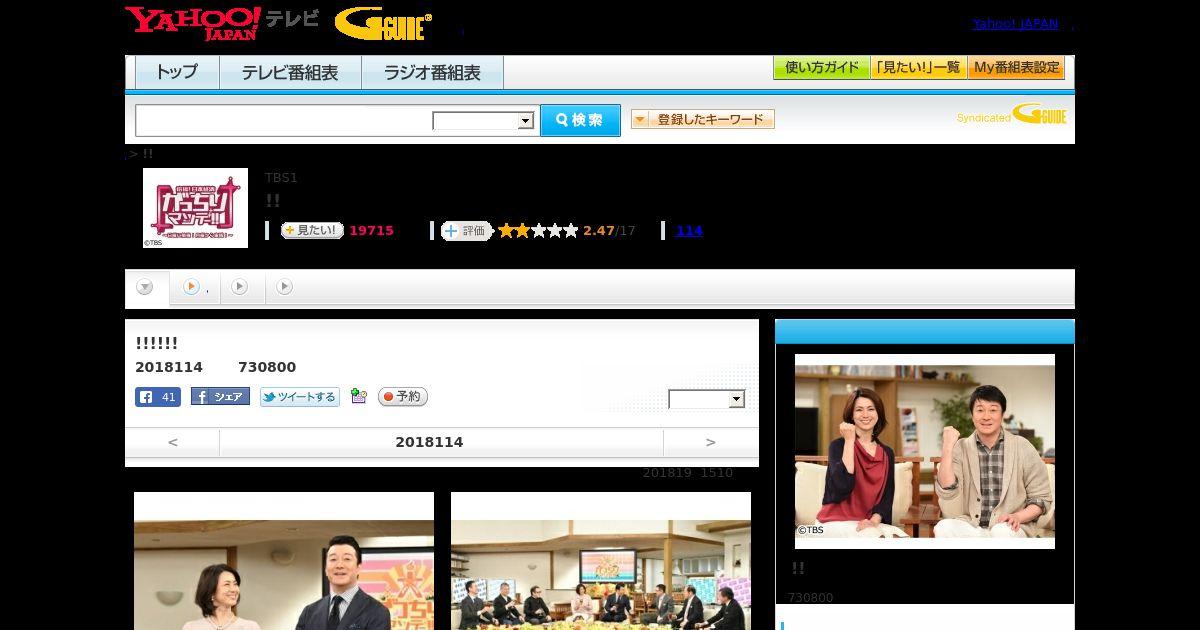Open the search category dropdown

483,121
